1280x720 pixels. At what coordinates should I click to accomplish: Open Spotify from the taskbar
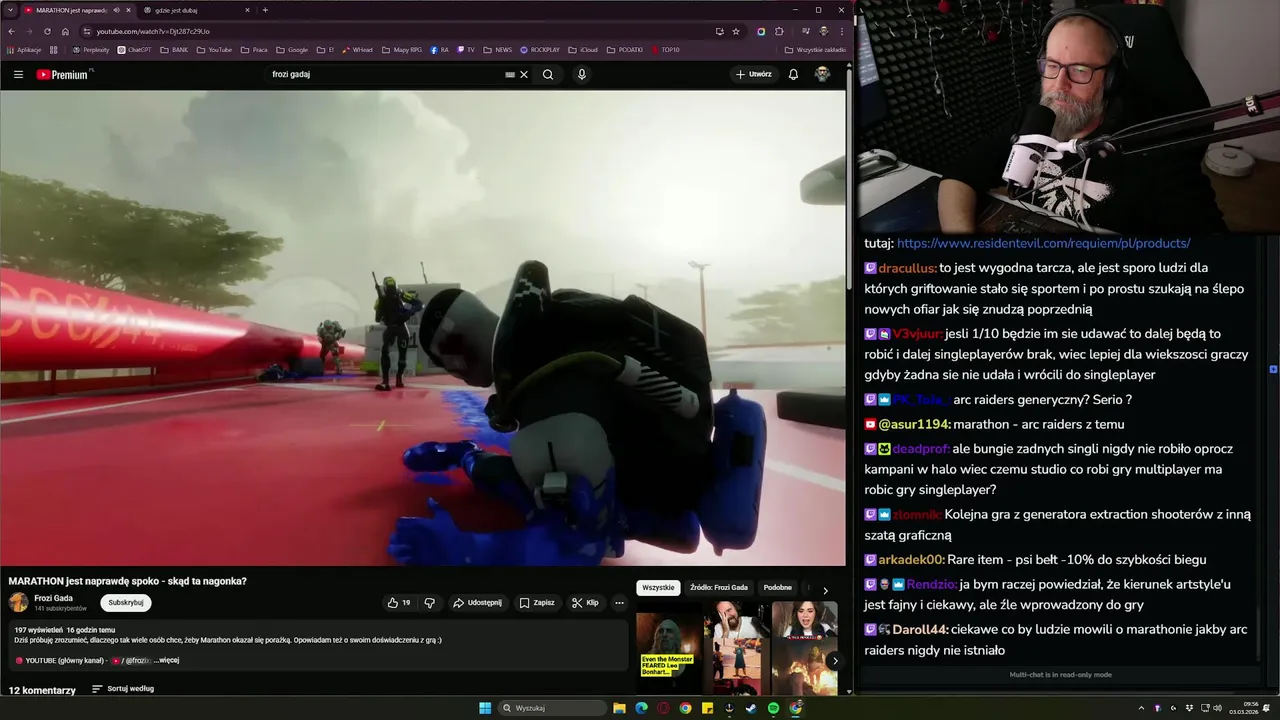pyautogui.click(x=773, y=708)
